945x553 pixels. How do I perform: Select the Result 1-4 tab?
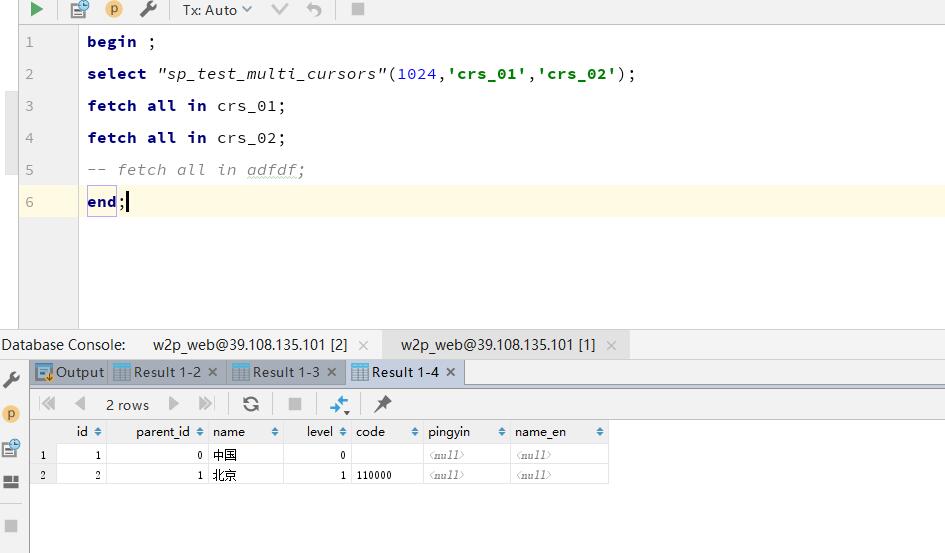(x=405, y=372)
